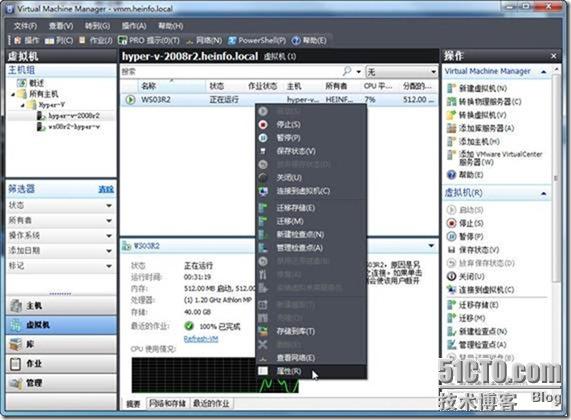The width and height of the screenshot is (571, 420).
Task: Open the 库 navigation view
Action: point(61,344)
